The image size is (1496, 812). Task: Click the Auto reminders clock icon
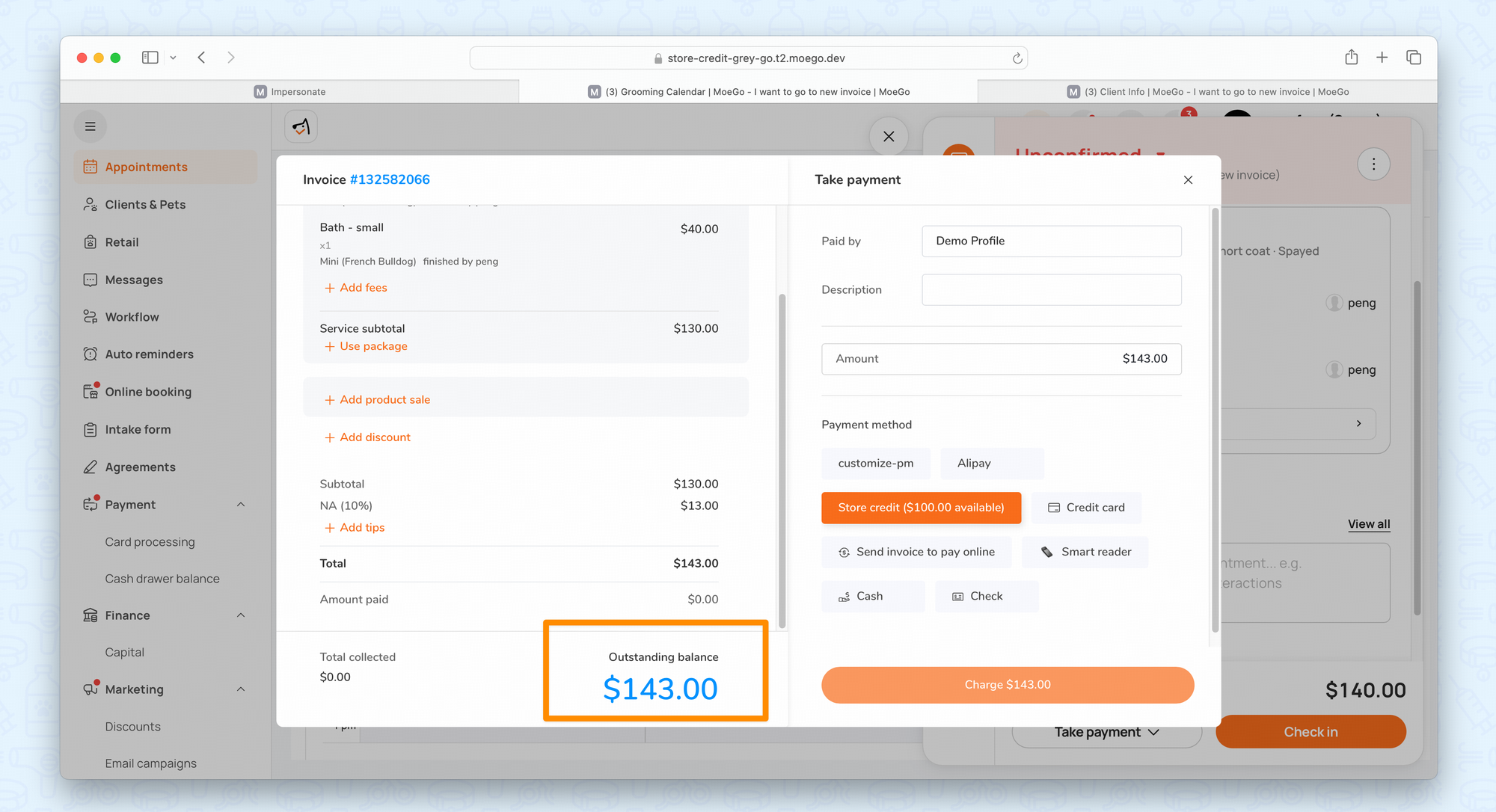91,354
